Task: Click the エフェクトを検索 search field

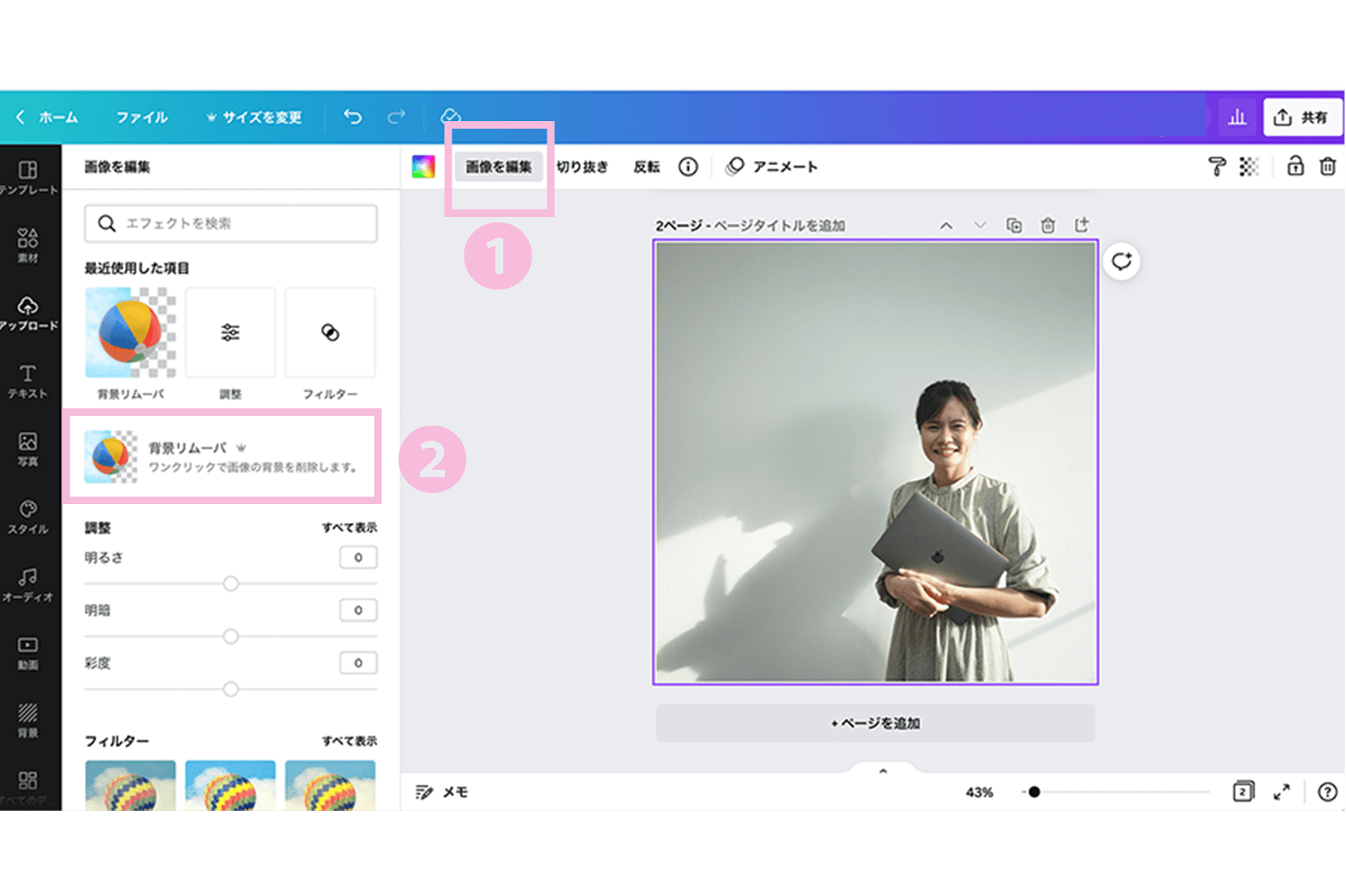Action: (x=231, y=224)
